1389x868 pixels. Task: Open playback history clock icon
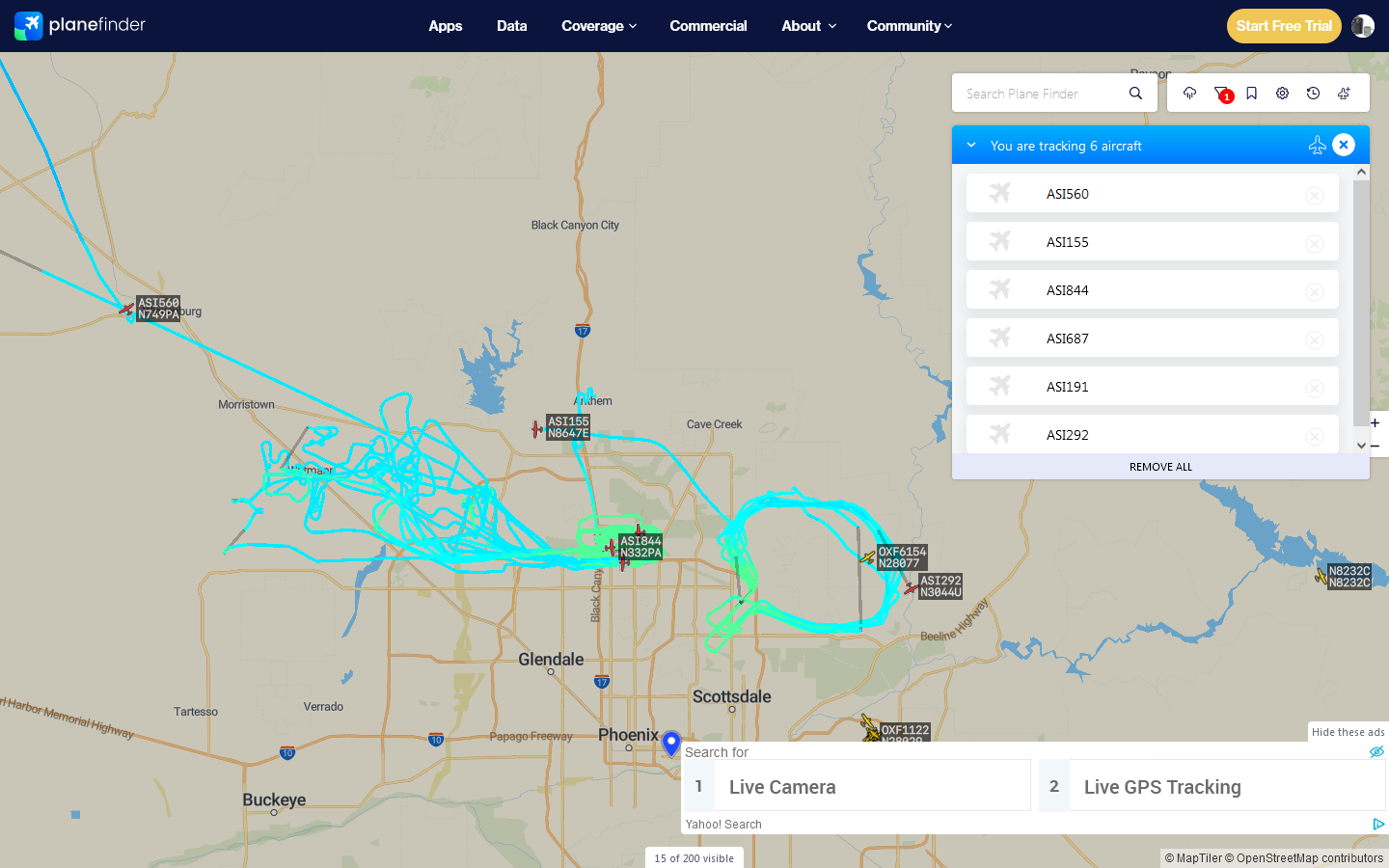tap(1313, 94)
